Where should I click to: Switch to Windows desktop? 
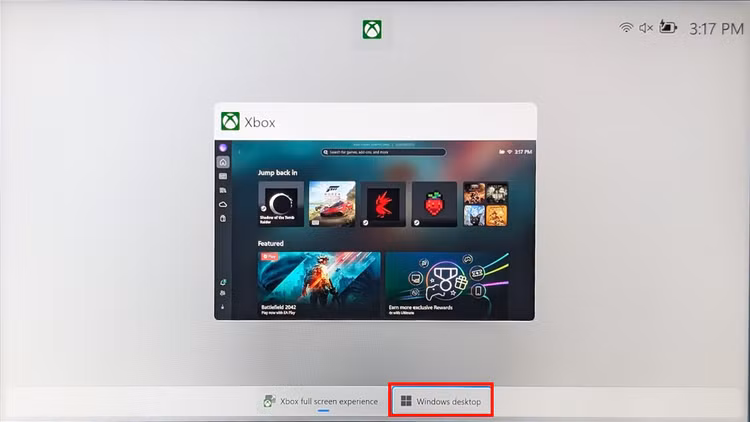441,401
